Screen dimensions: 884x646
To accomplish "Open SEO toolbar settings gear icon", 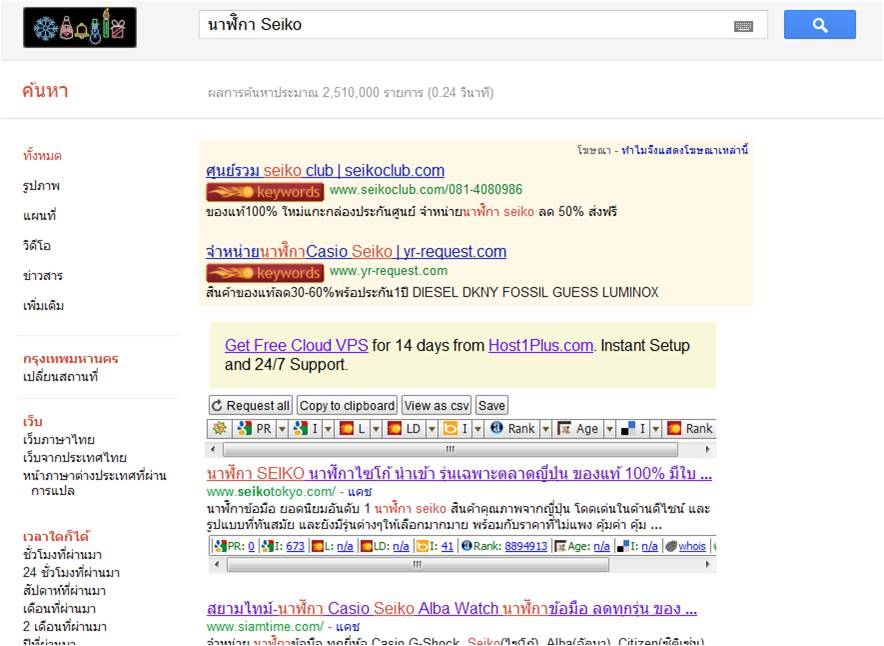I will click(219, 428).
